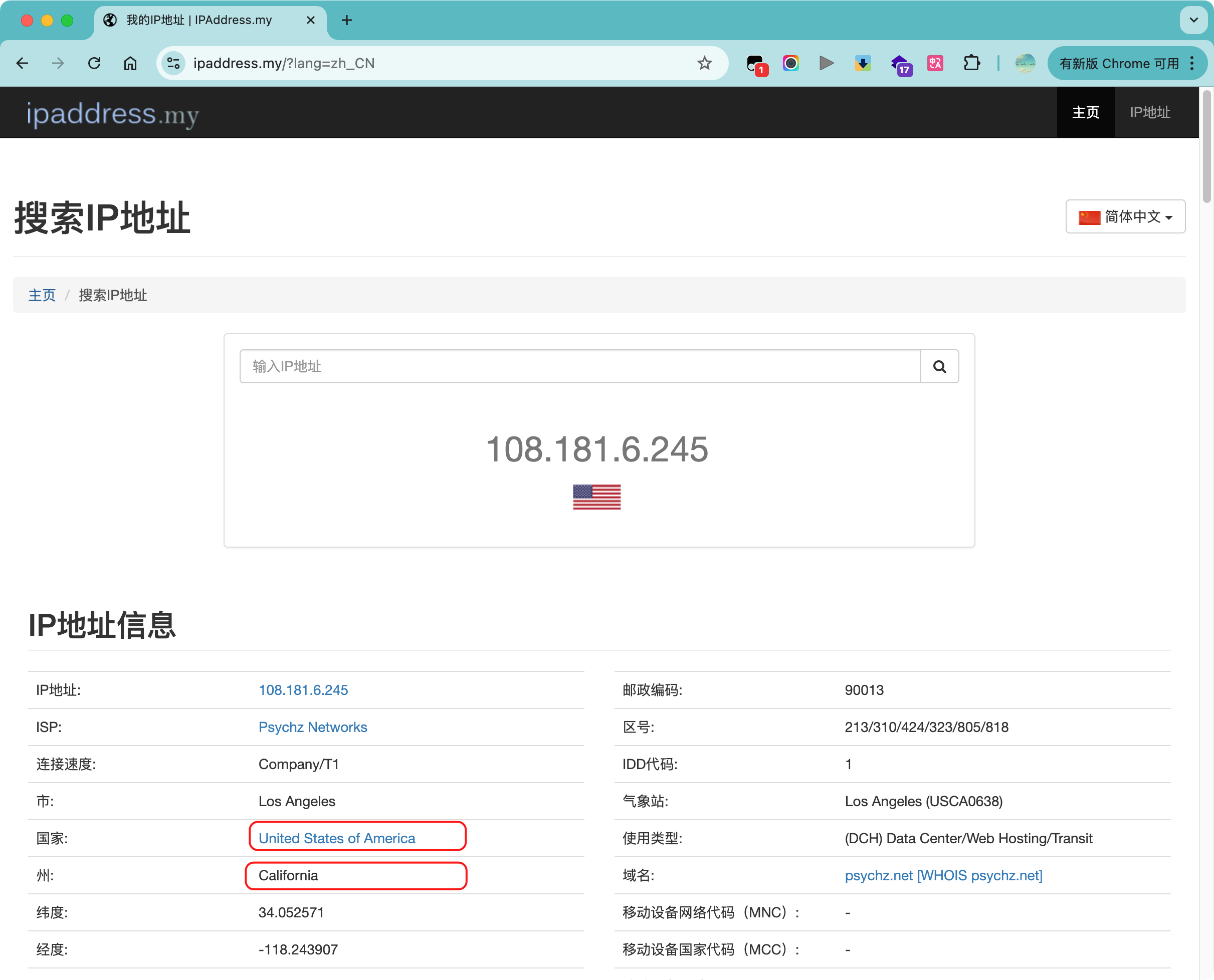Click the 输入IP地址 input field
This screenshot has height=980, width=1214.
point(580,366)
